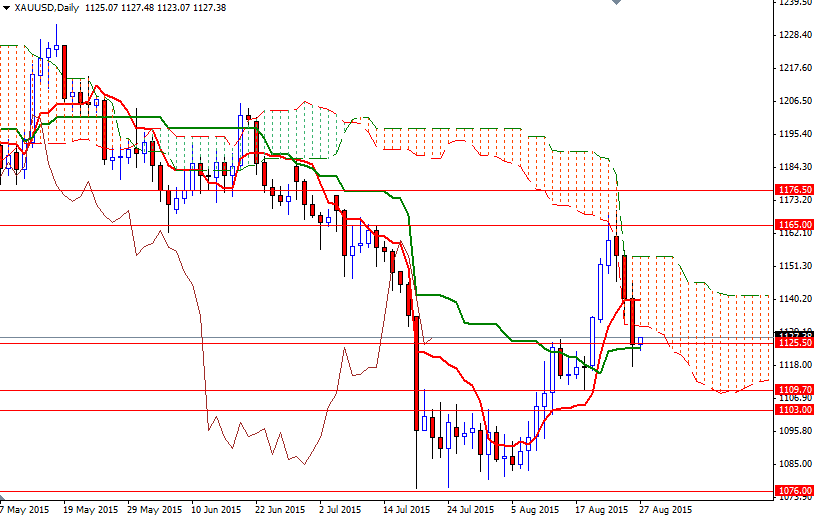Viewport: 814px width, 516px height.
Task: Click the high price value 1127.48
Action: pos(137,8)
